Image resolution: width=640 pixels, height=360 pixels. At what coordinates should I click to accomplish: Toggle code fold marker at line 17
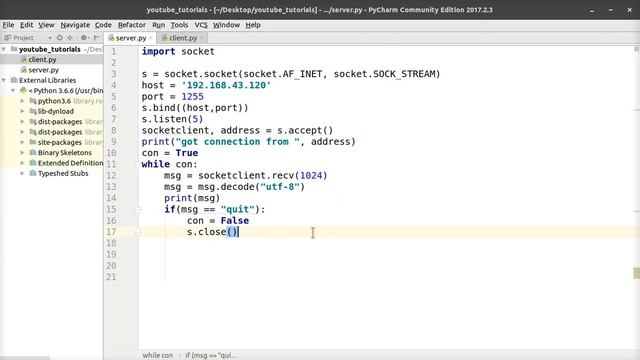pyautogui.click(x=138, y=232)
